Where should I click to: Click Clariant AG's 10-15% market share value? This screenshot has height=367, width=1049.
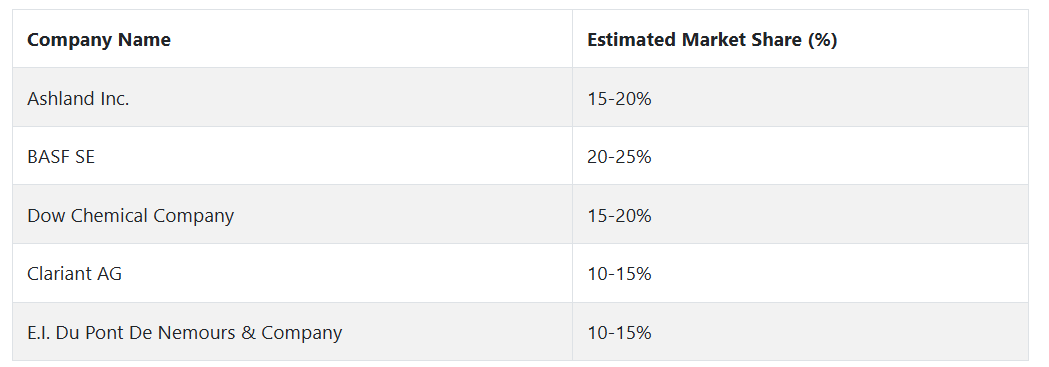click(619, 273)
